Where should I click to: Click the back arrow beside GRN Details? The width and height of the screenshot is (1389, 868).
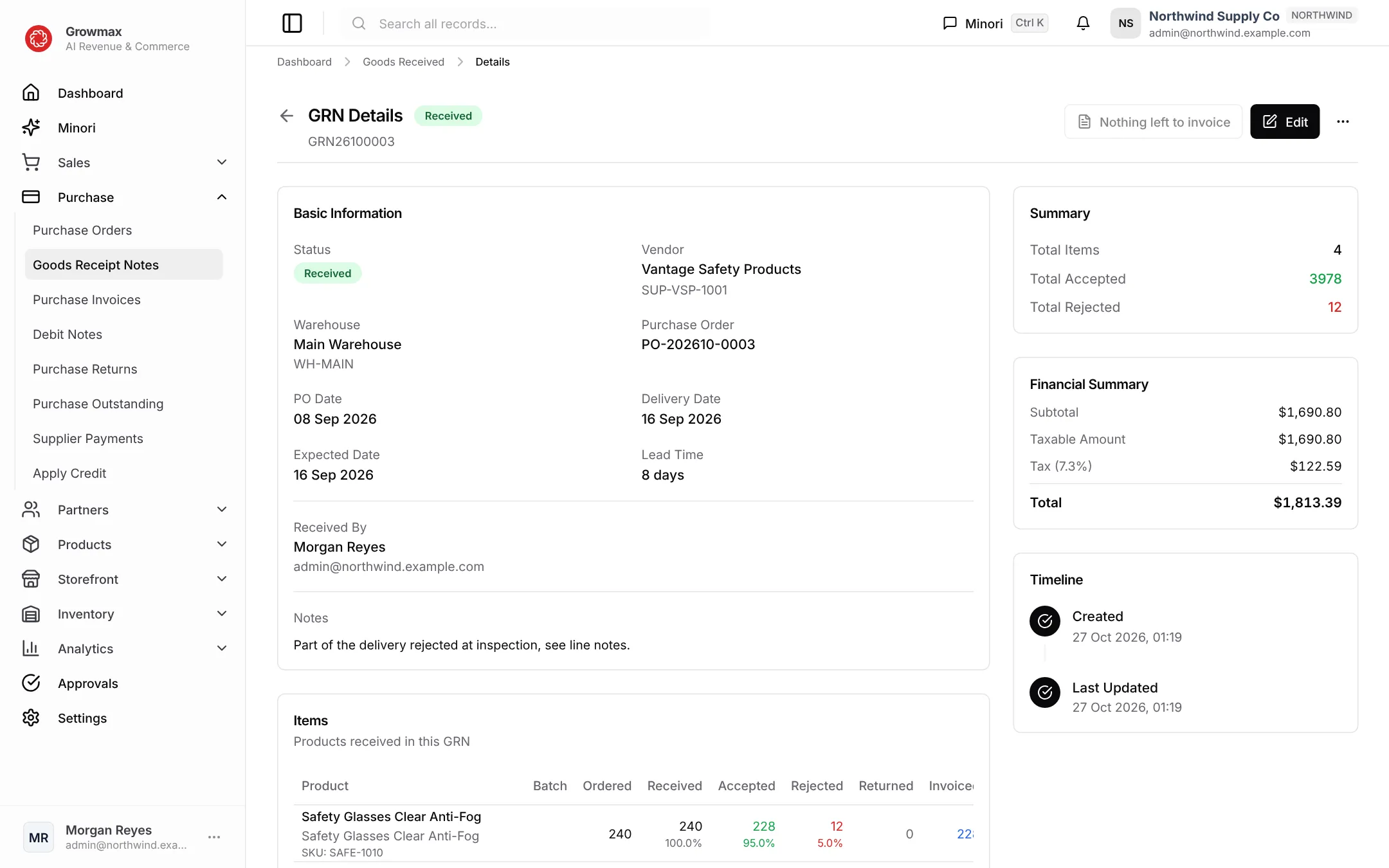(287, 116)
